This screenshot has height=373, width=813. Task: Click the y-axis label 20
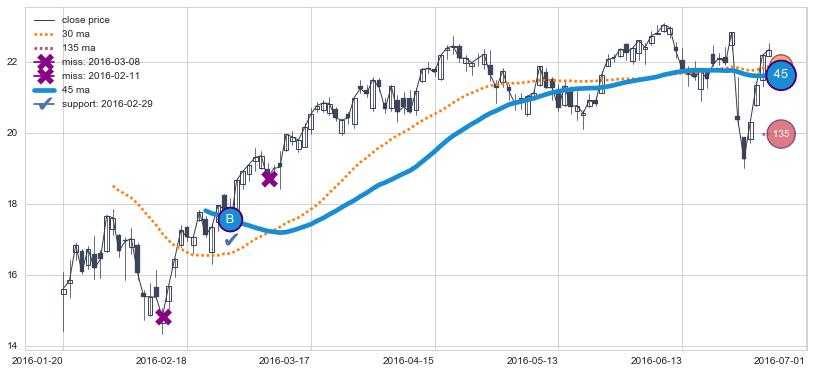15,133
